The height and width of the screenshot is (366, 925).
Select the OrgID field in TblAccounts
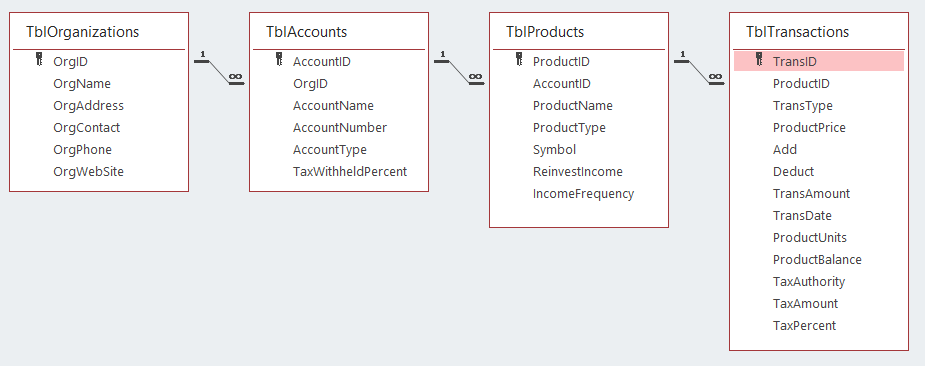[310, 84]
